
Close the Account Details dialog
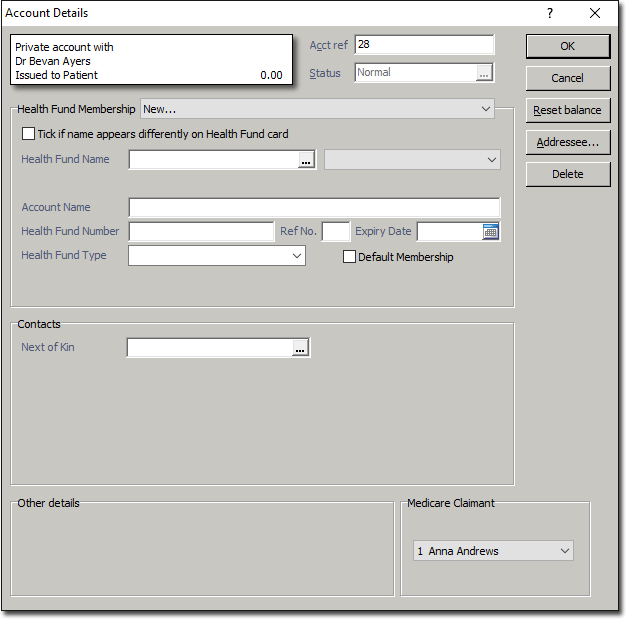coord(596,13)
